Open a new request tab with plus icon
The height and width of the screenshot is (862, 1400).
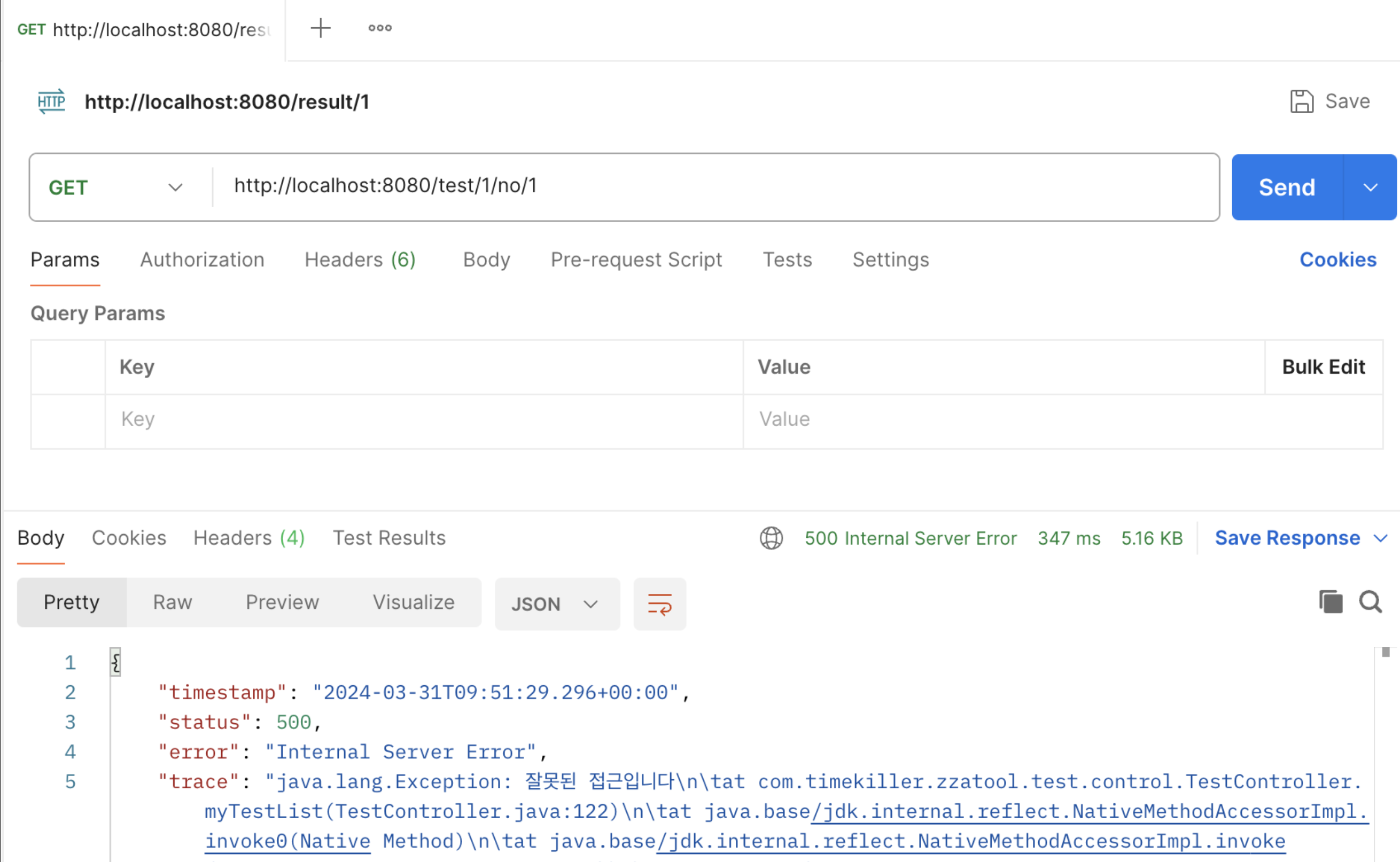(321, 28)
